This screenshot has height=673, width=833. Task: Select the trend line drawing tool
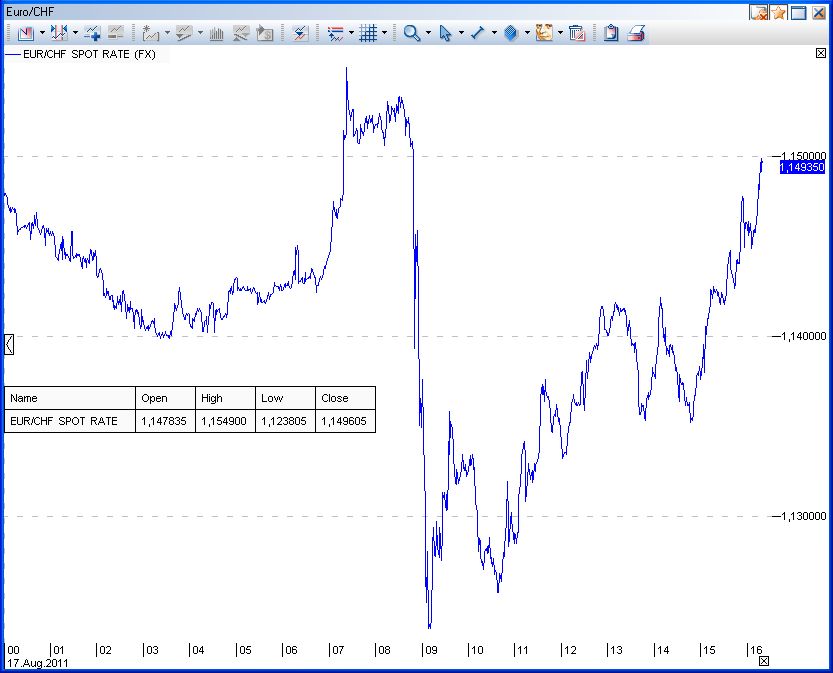[x=478, y=33]
